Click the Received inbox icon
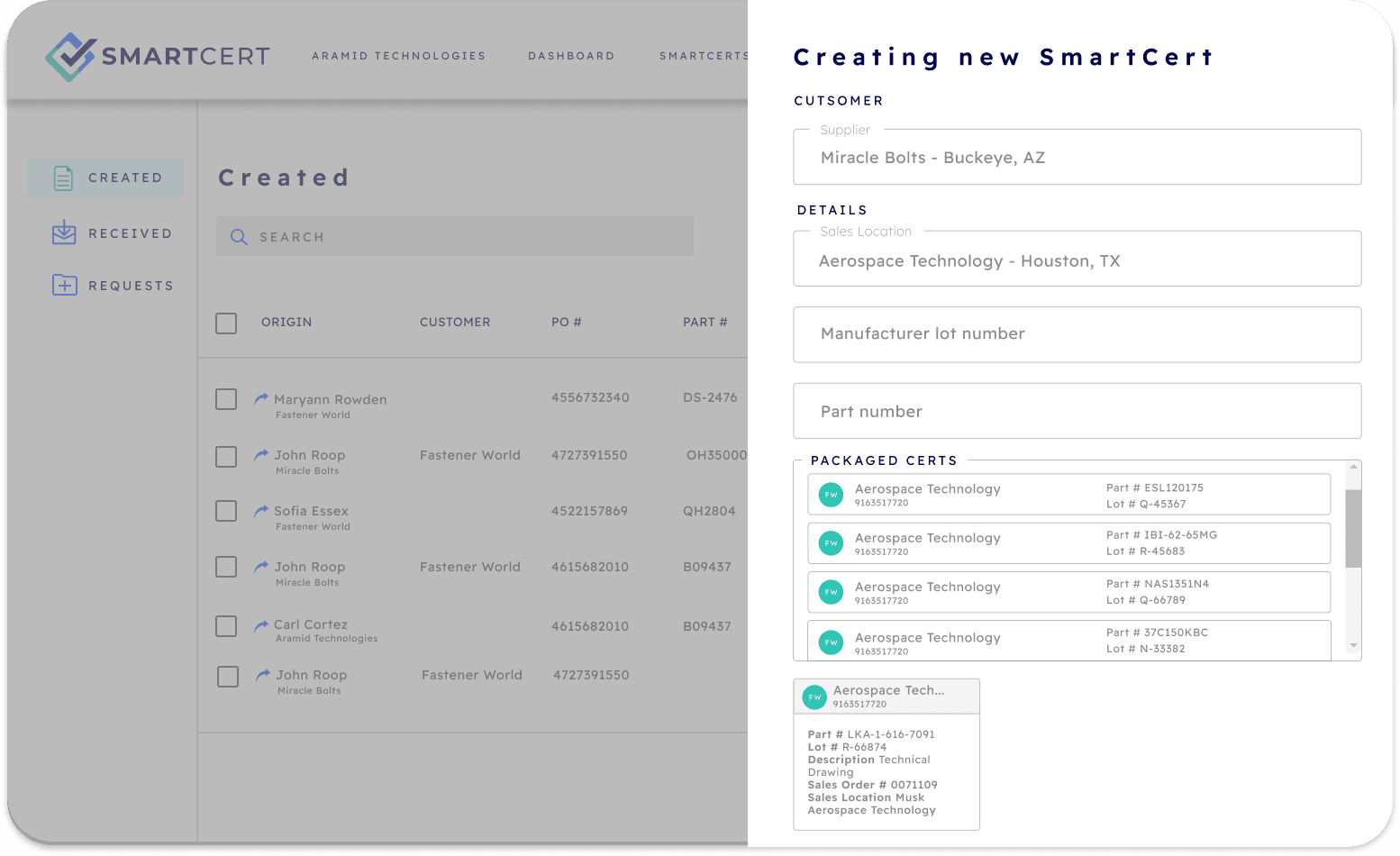 point(63,232)
